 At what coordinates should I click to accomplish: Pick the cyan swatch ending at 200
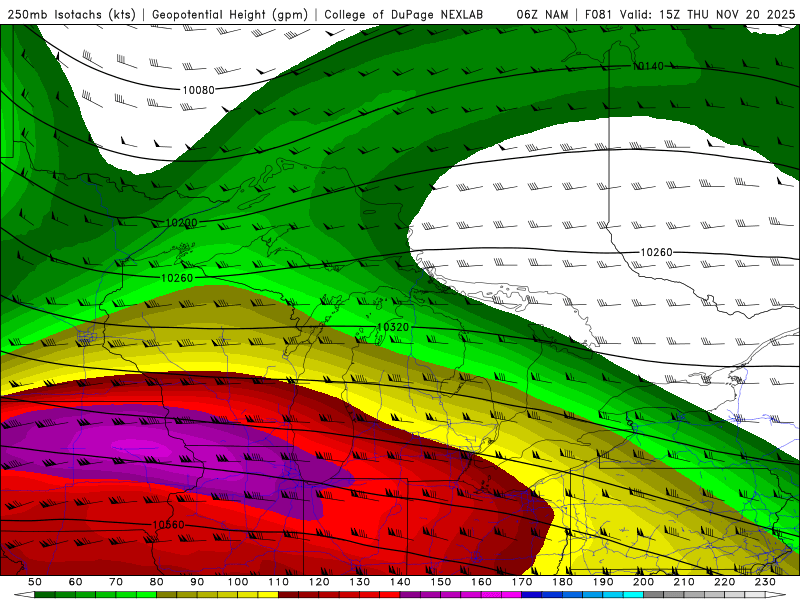click(x=633, y=595)
